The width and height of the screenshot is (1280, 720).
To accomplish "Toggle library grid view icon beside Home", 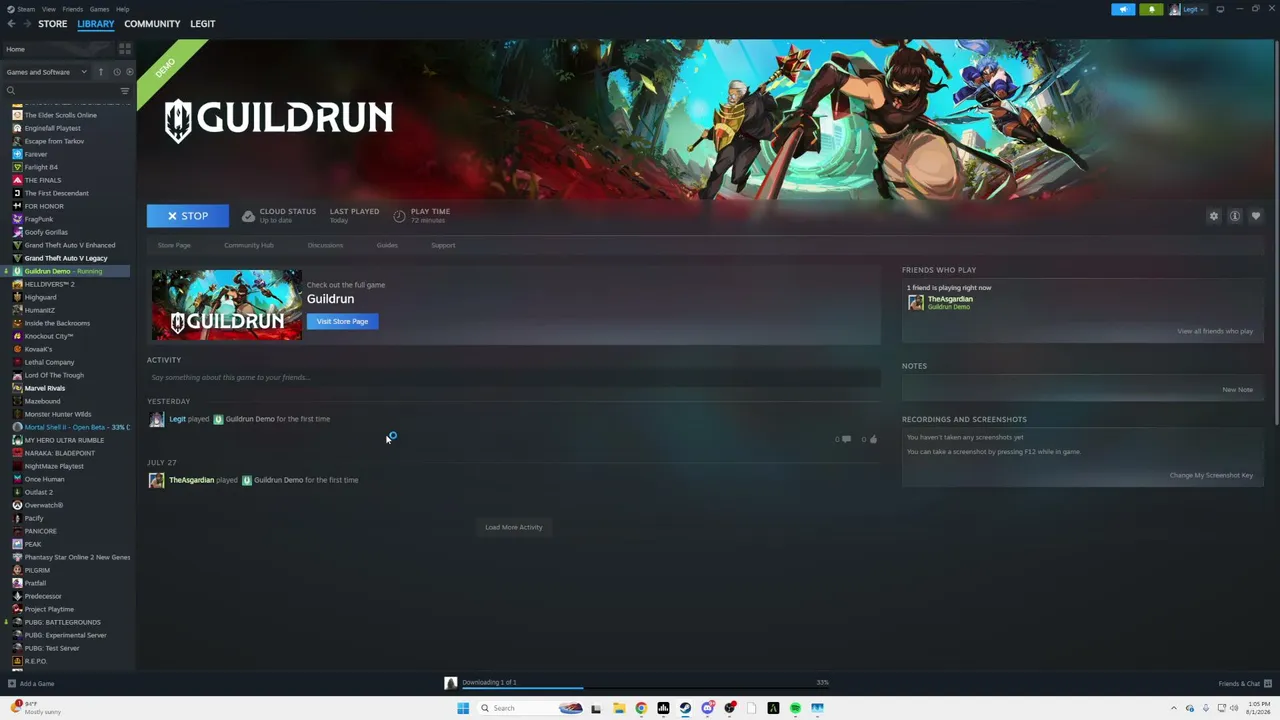I will (125, 48).
